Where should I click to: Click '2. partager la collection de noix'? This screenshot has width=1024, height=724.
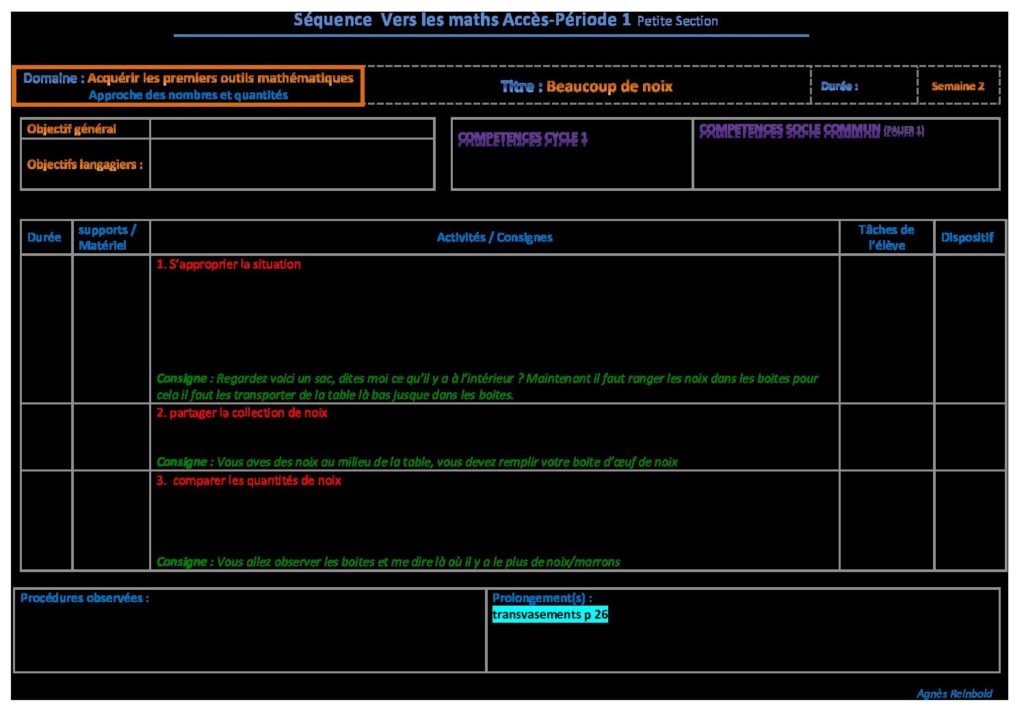241,413
